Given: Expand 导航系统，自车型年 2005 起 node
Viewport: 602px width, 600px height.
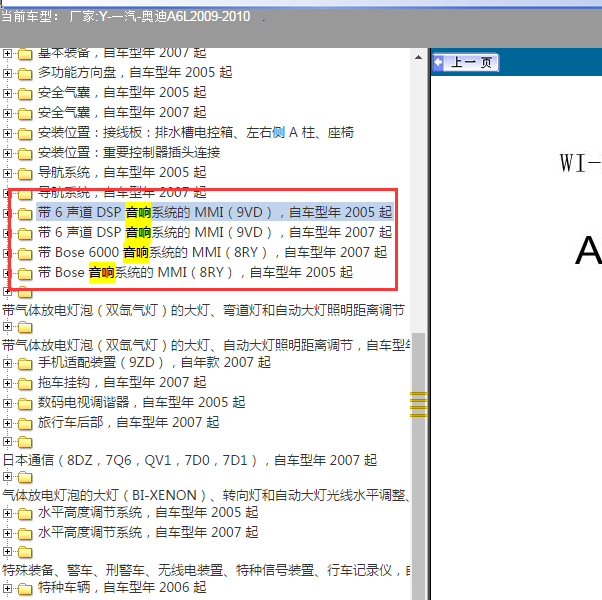Looking at the screenshot, I should pos(7,173).
